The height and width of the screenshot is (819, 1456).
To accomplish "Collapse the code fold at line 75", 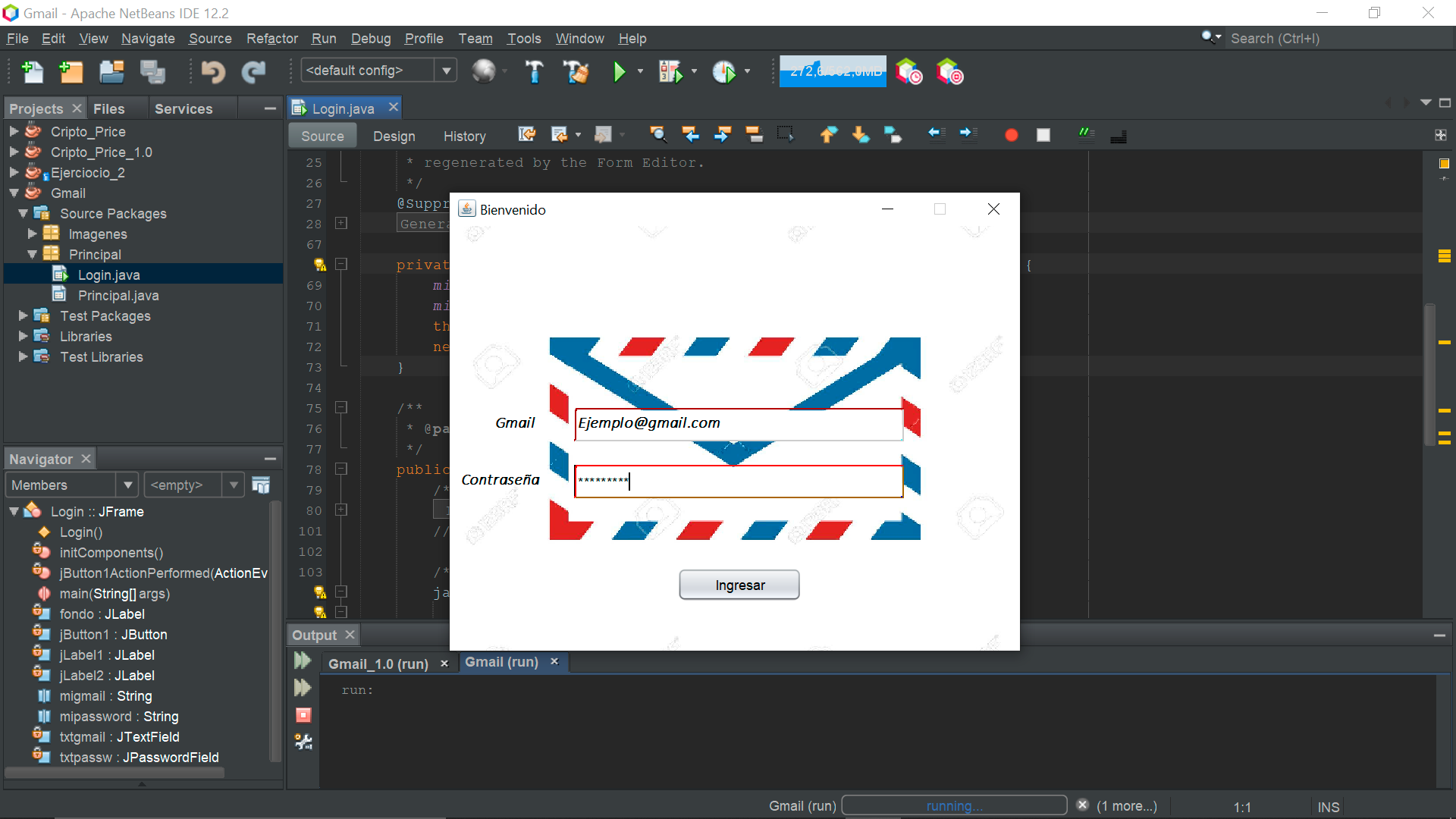I will point(341,408).
